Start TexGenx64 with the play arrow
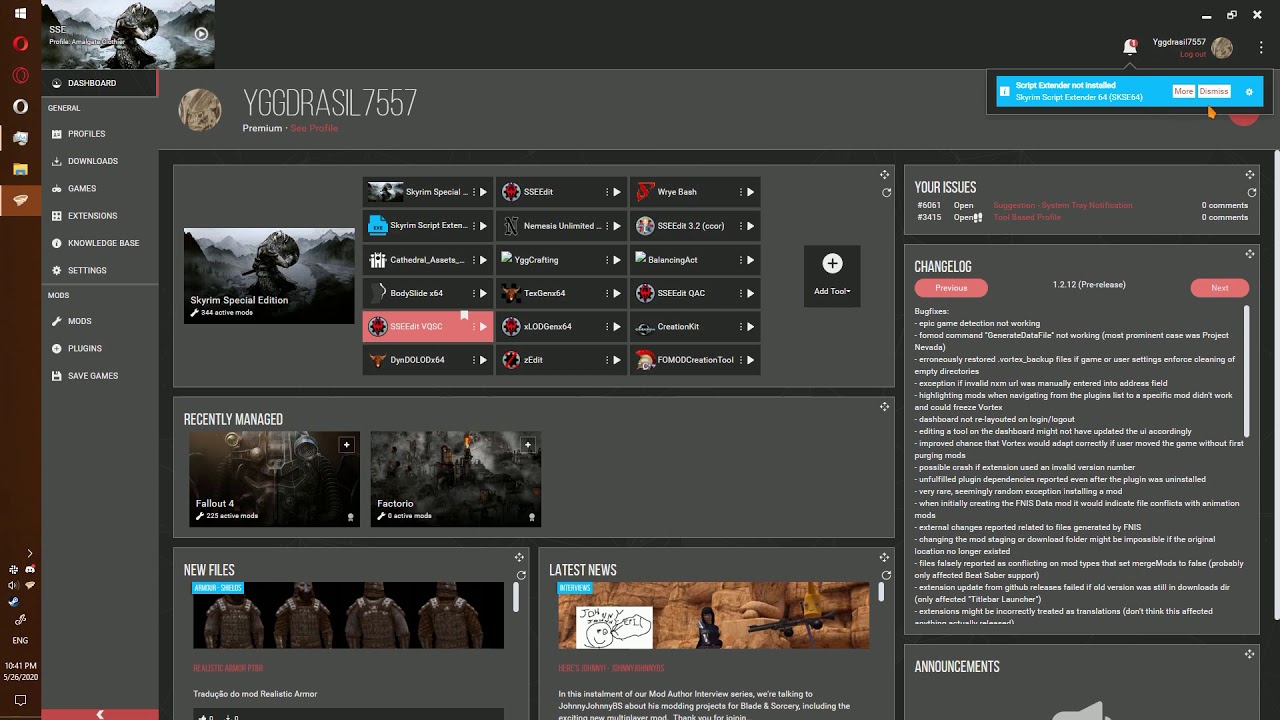This screenshot has width=1280, height=720. tap(617, 293)
